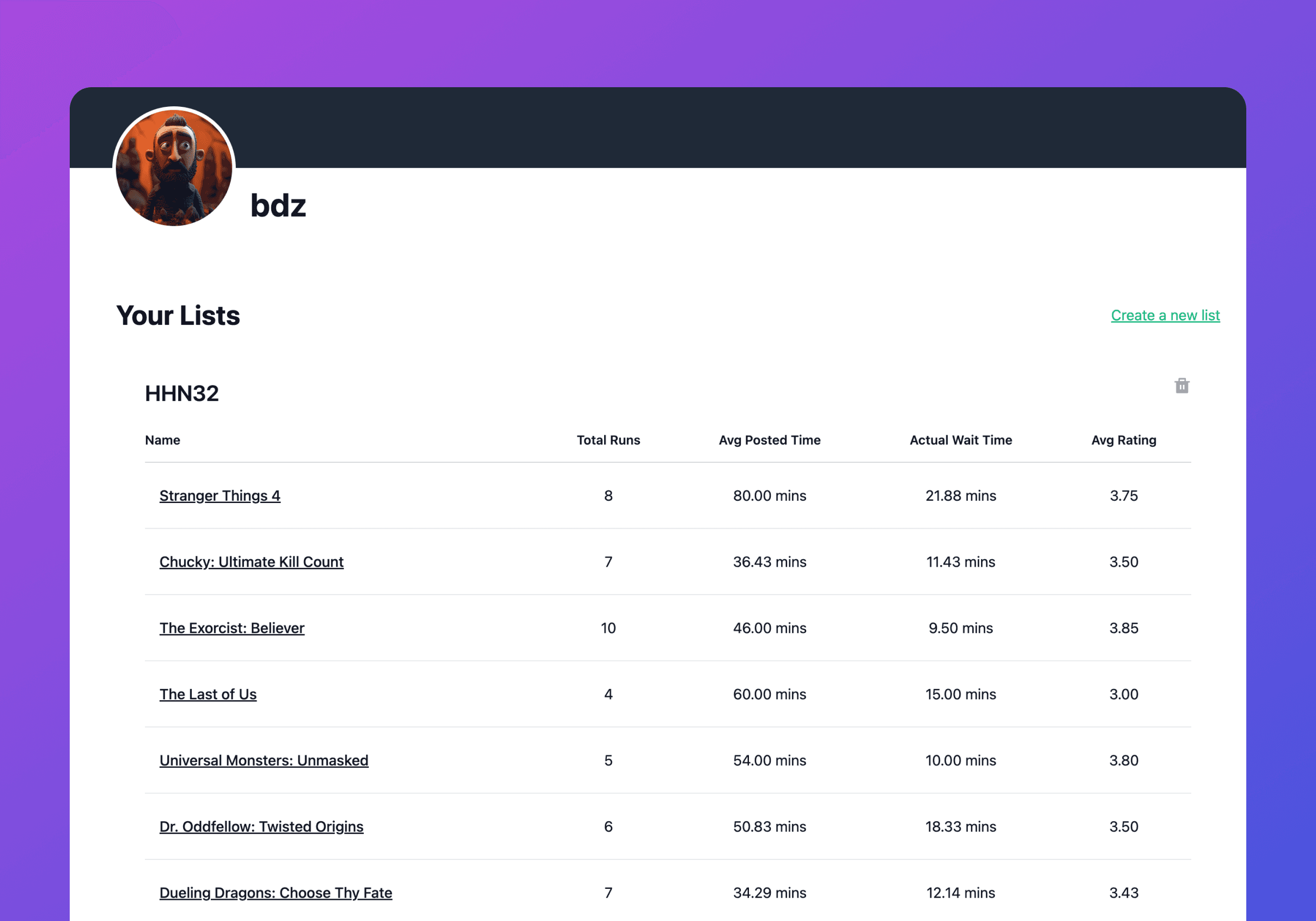Open Dueling Dragons: Choose Thy Fate link
1316x921 pixels.
click(x=275, y=893)
